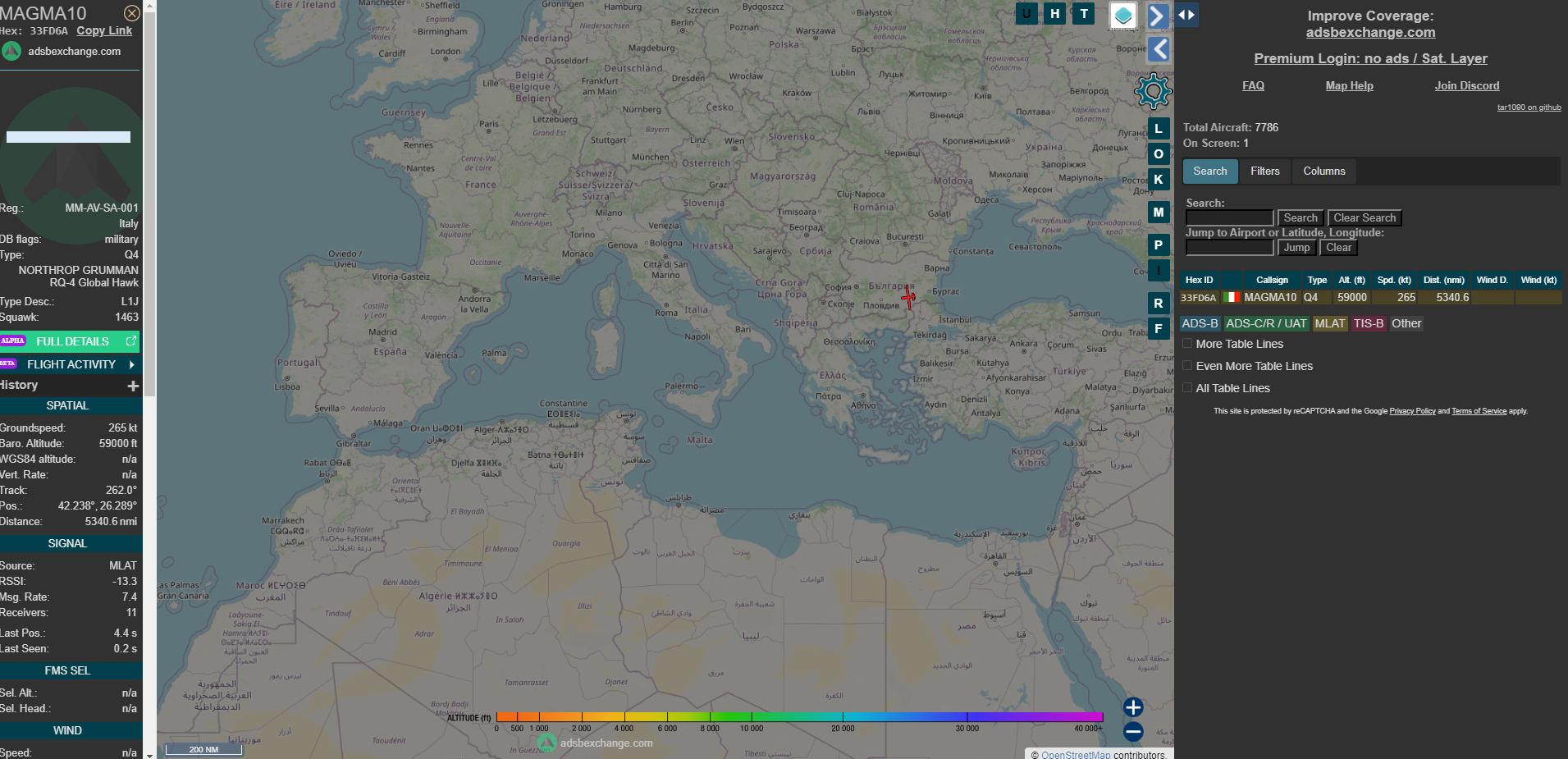Click the R map option button

[1158, 304]
